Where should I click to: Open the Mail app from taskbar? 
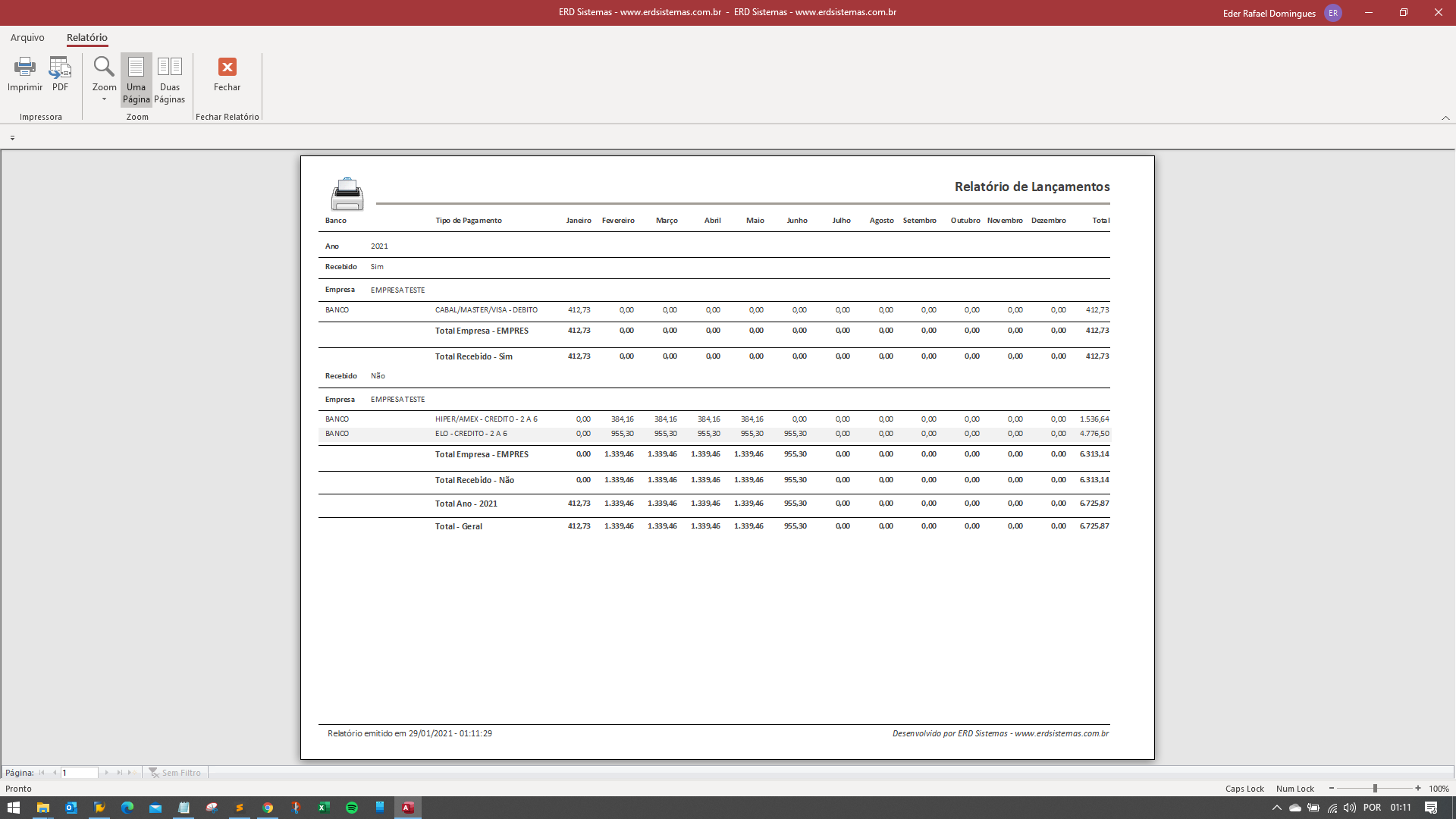point(155,808)
